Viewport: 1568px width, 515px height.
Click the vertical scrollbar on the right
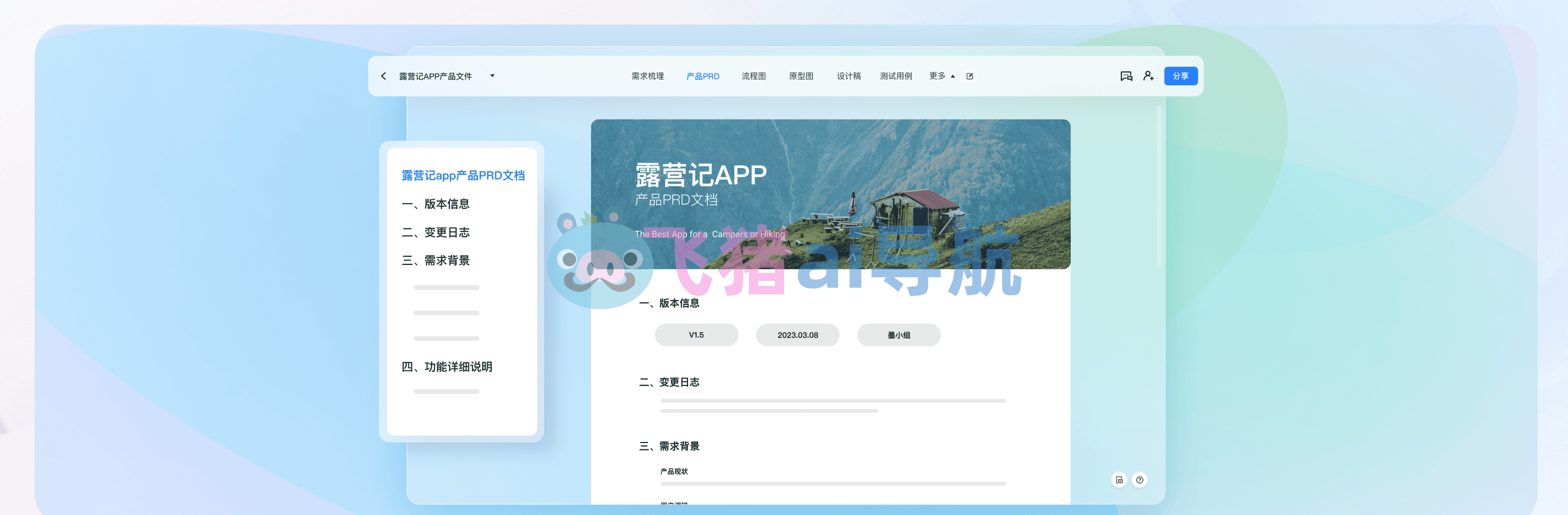pos(1159,186)
